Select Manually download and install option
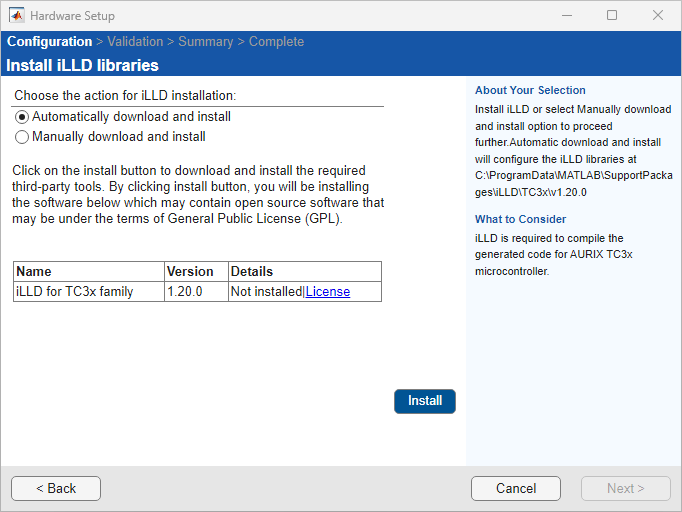682x512 pixels. (x=110, y=137)
